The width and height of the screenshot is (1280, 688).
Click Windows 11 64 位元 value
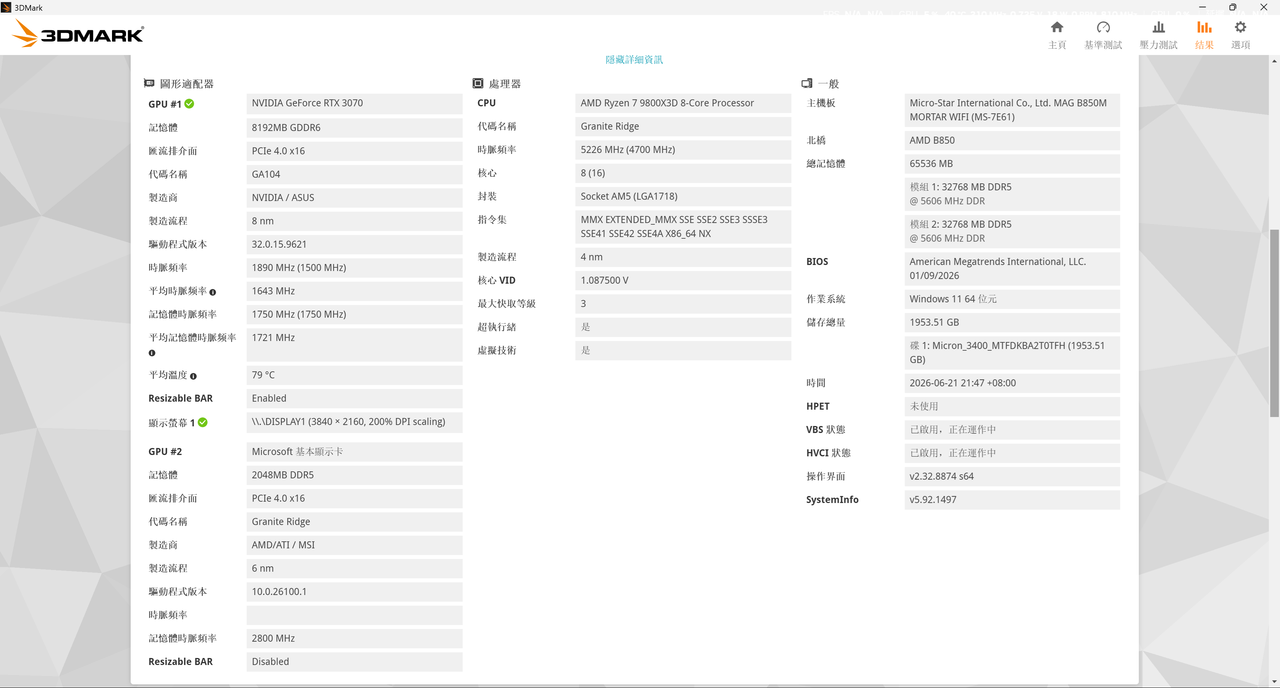(x=1012, y=299)
